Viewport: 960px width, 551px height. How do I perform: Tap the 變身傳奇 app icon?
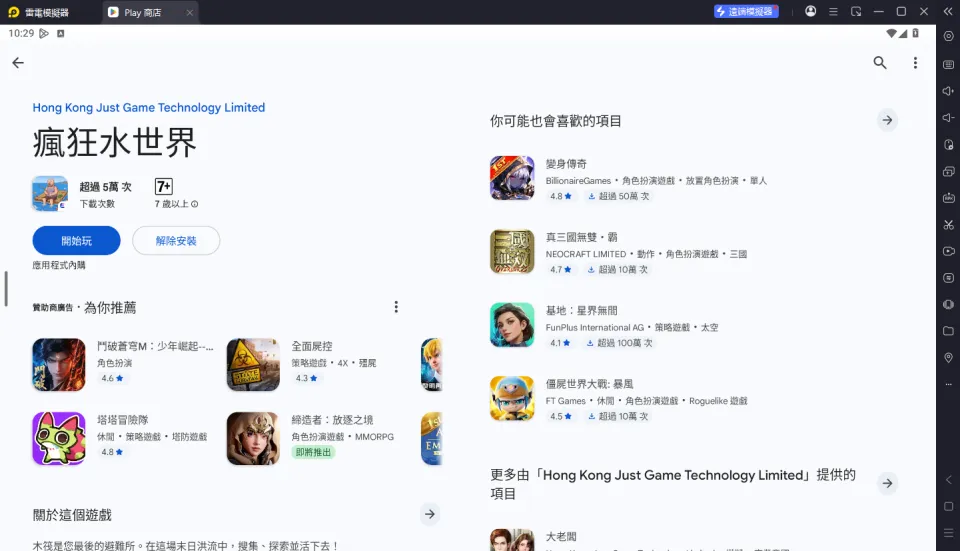(x=512, y=178)
